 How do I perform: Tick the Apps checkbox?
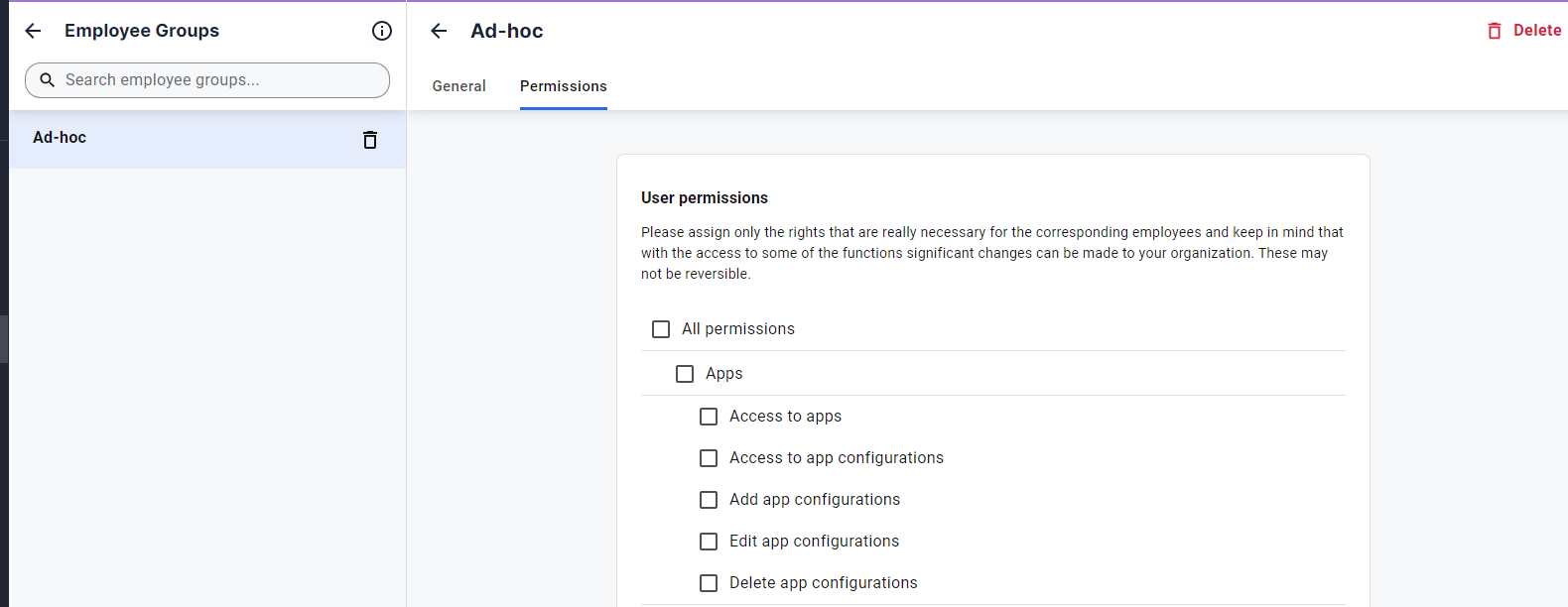(685, 374)
